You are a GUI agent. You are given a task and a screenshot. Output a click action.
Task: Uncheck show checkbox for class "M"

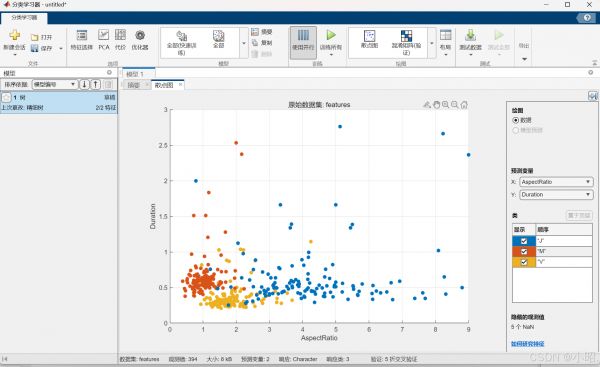(x=524, y=251)
